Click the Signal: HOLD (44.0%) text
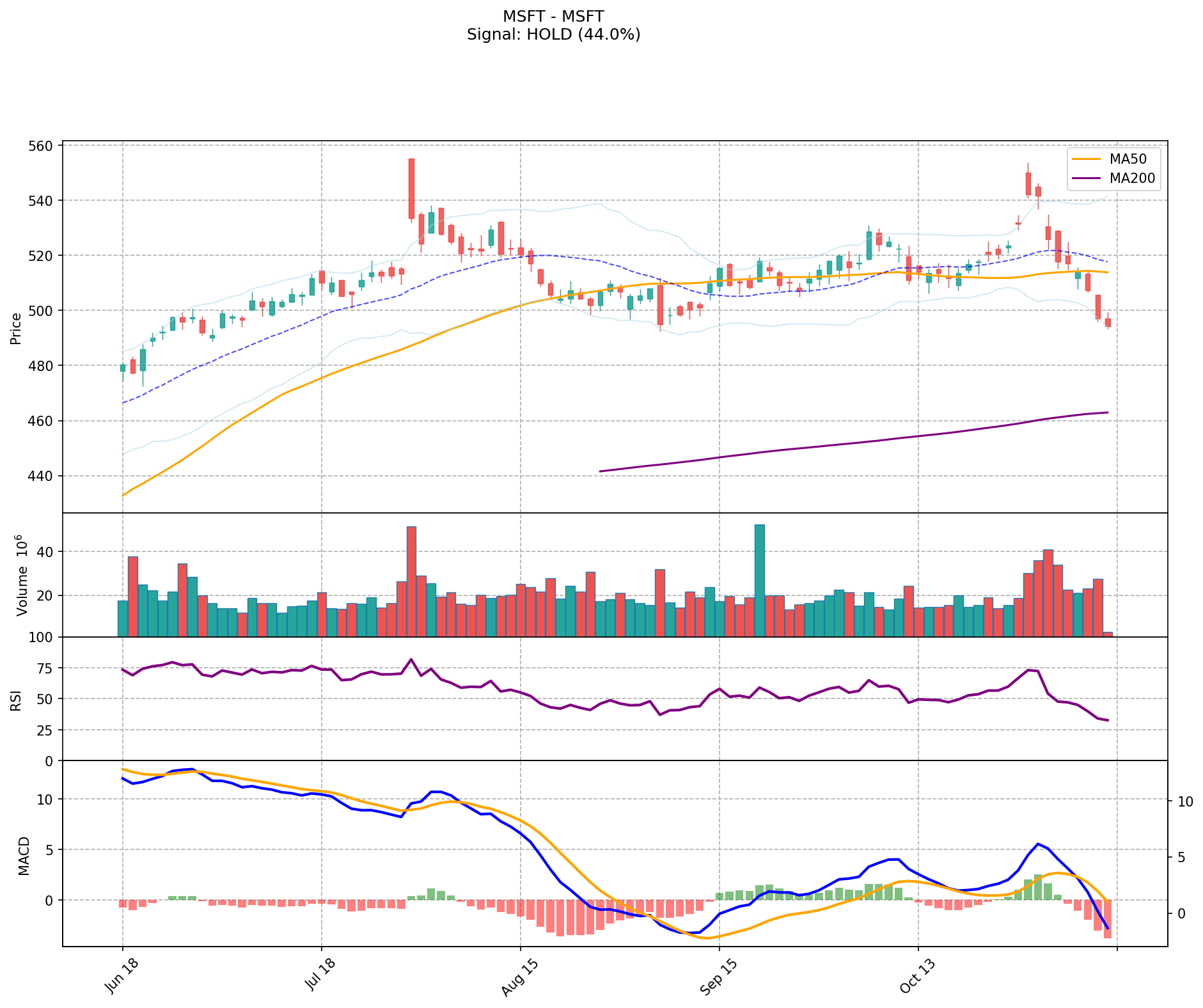Viewport: 1203px width, 1008px height. (553, 35)
